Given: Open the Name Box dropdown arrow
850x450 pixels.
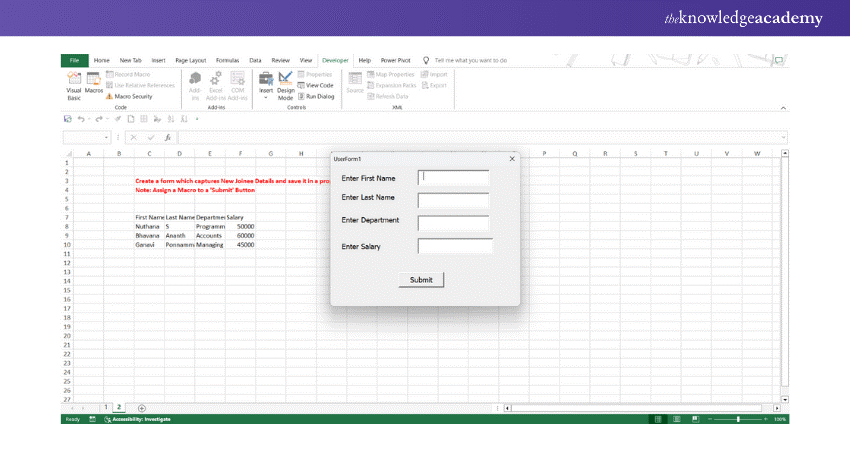Looking at the screenshot, I should click(x=106, y=137).
